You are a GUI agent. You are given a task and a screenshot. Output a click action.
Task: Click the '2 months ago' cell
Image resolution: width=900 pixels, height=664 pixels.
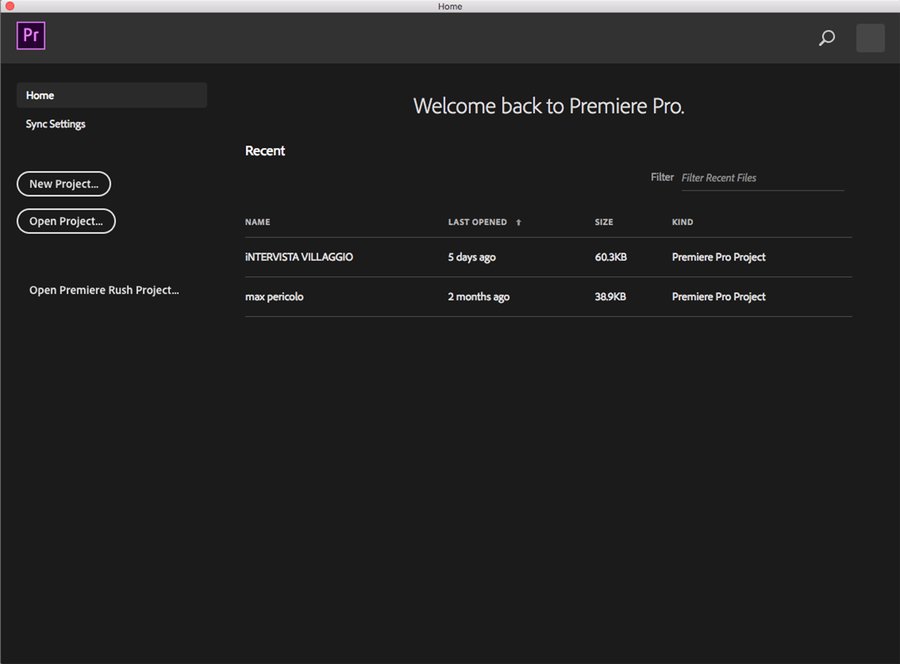478,297
